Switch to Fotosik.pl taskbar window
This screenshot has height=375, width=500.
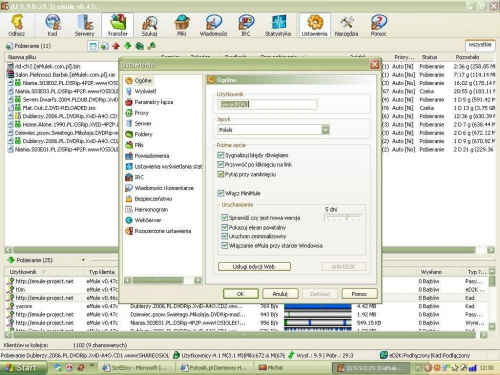[214, 368]
